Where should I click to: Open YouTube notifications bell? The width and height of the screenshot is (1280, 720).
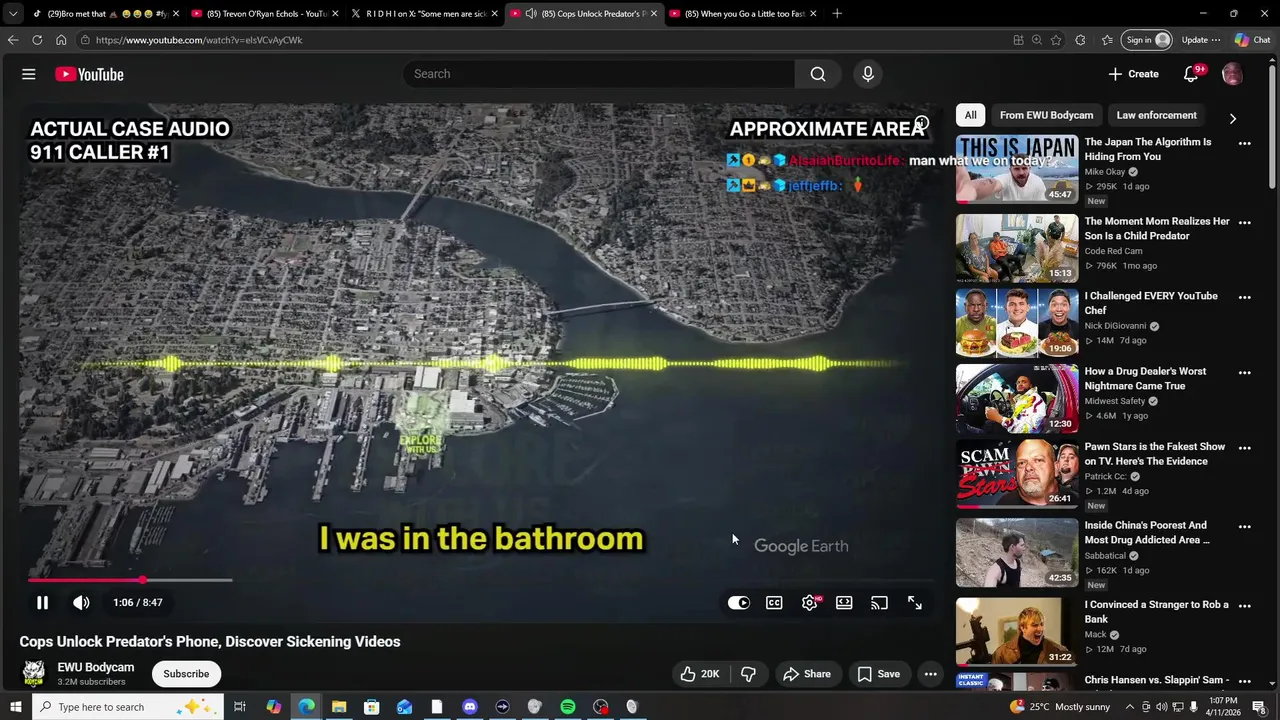coord(1191,74)
